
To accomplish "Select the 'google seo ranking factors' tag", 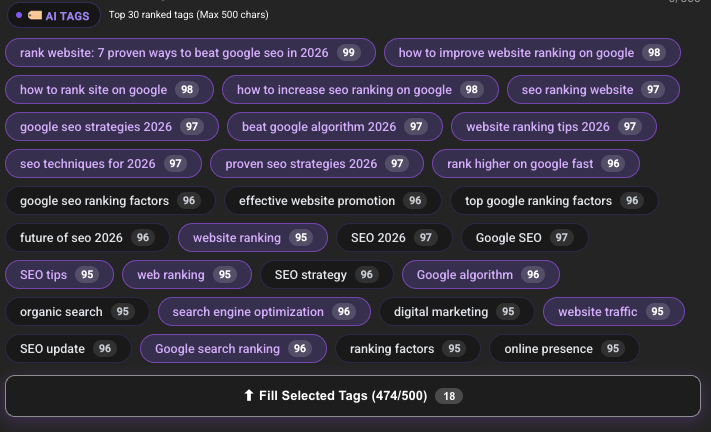I will (x=110, y=200).
